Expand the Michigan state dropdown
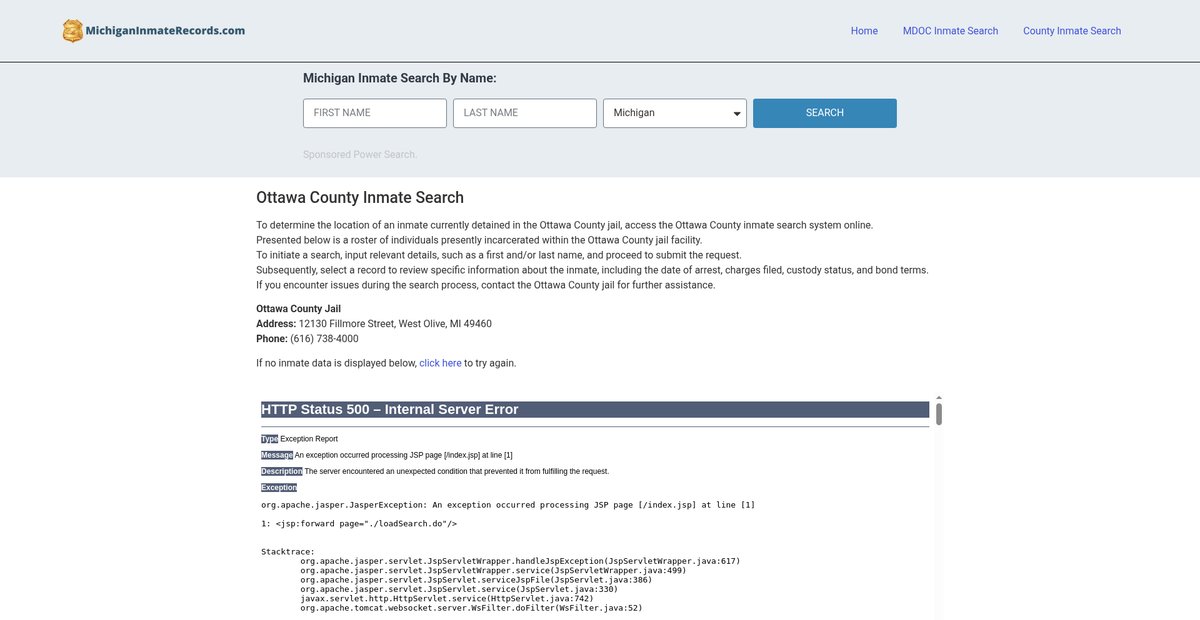The height and width of the screenshot is (620, 1200). 675,113
